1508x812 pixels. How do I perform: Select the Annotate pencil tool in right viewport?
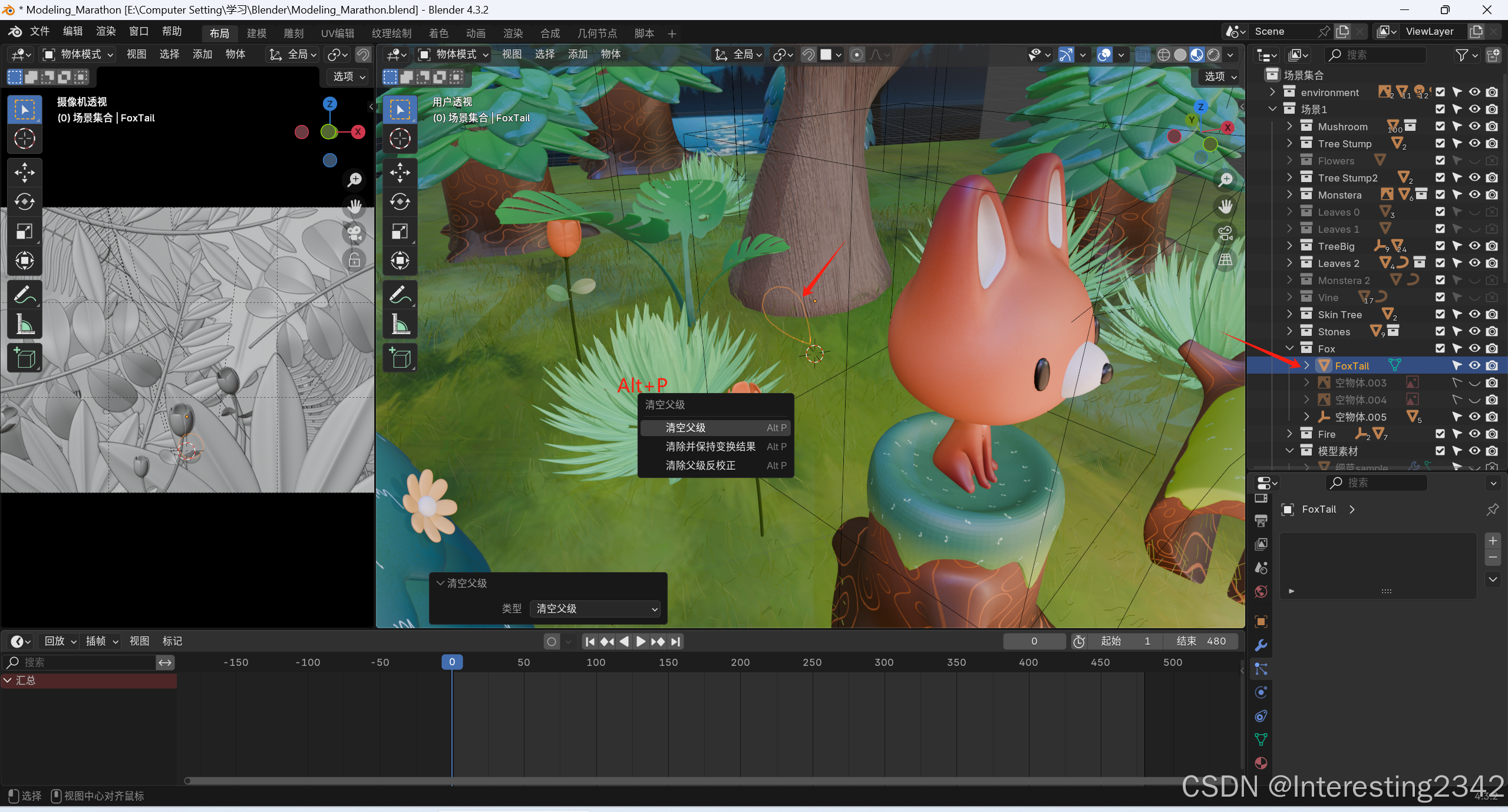click(400, 294)
